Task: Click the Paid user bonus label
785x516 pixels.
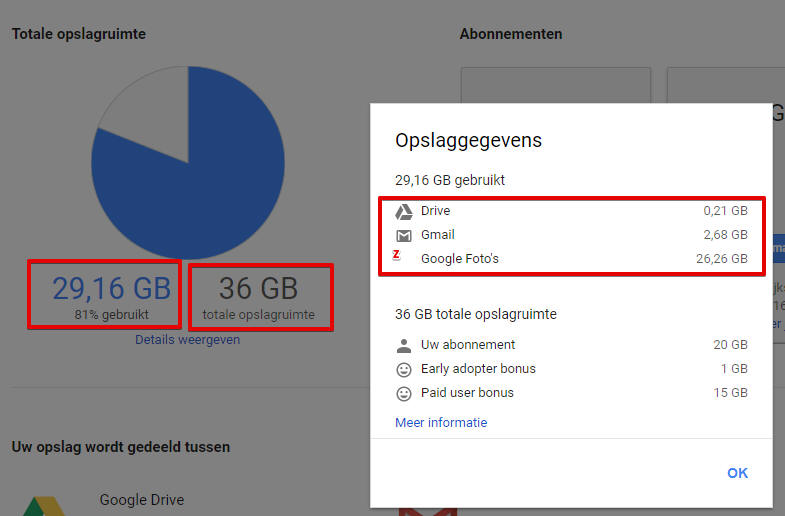Action: coord(467,392)
